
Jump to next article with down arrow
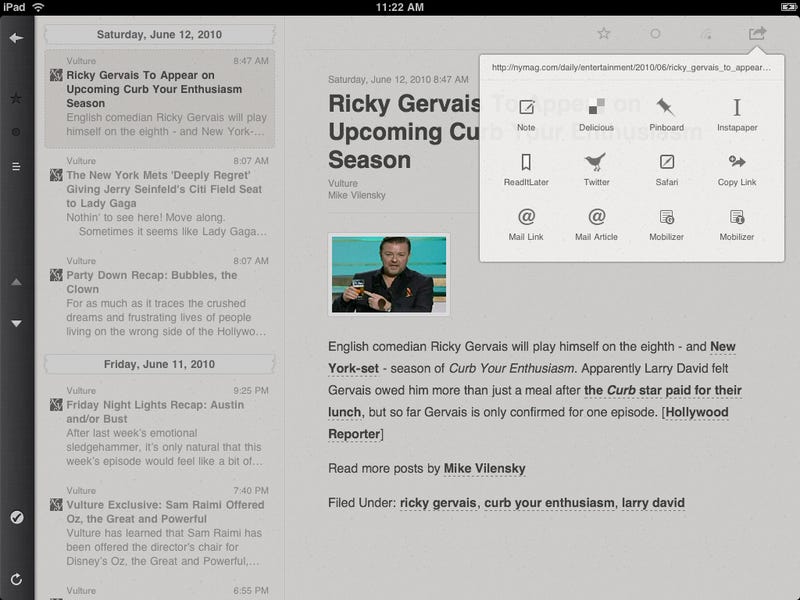(16, 323)
